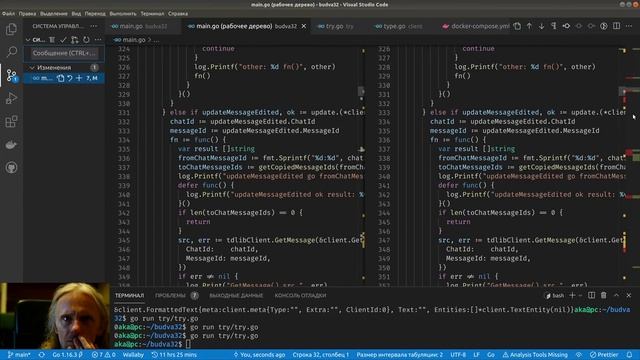Click the UTF-8 encoding selector
Image resolution: width=640 pixels, height=360 pixels.
point(458,355)
